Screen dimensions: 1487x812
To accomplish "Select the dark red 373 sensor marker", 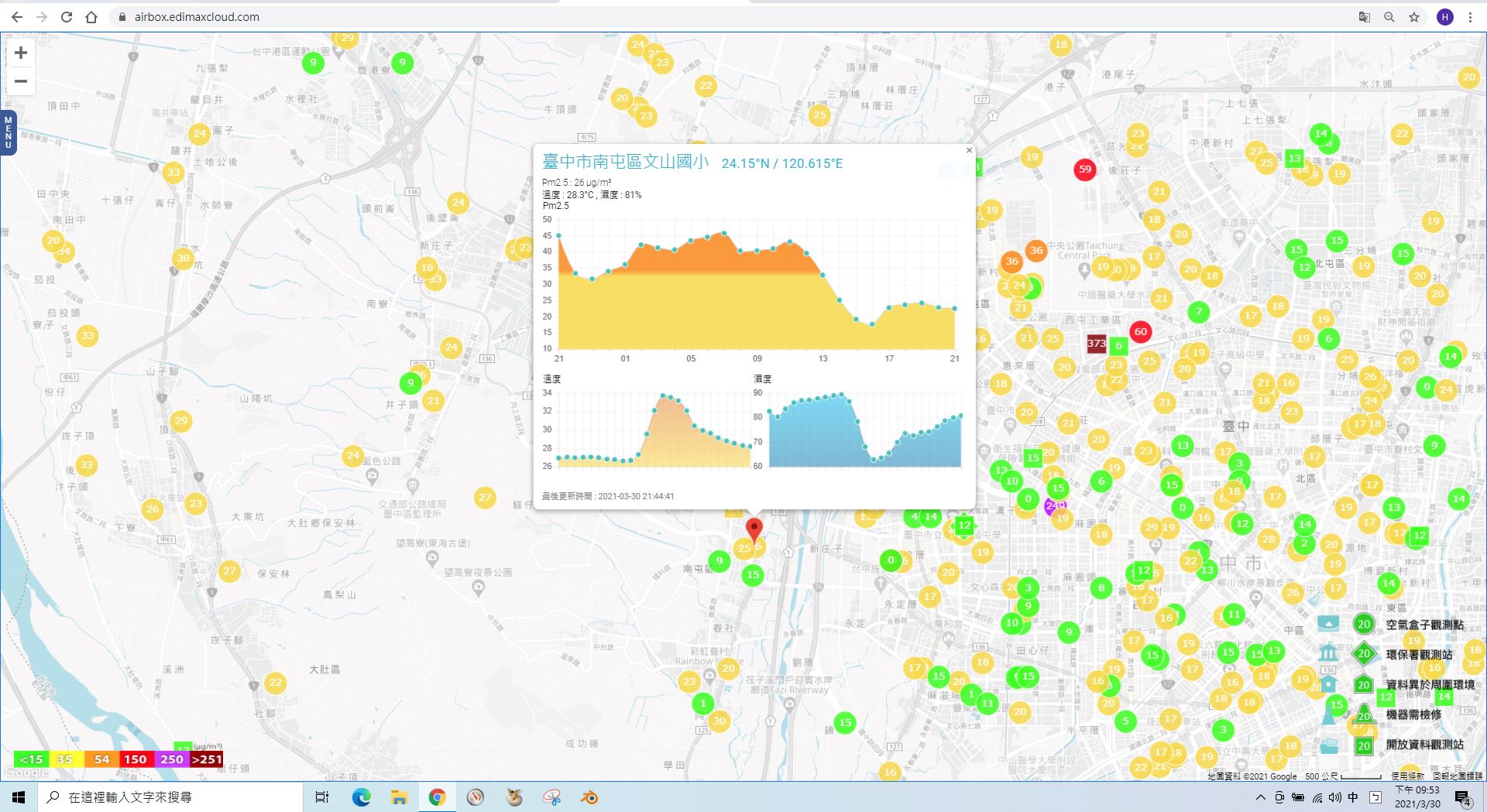I will pyautogui.click(x=1096, y=344).
